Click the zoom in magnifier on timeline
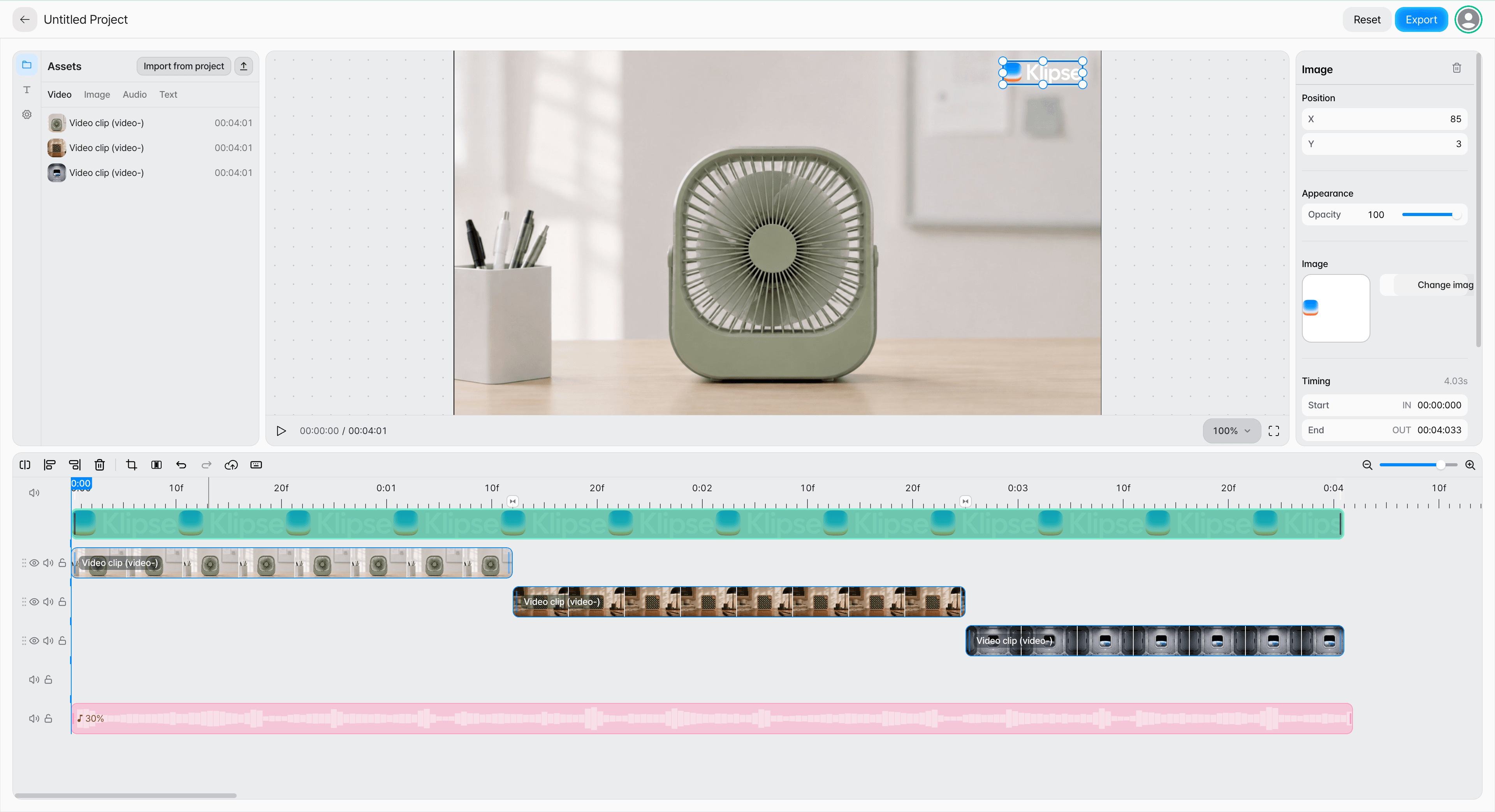The height and width of the screenshot is (812, 1495). coord(1470,465)
